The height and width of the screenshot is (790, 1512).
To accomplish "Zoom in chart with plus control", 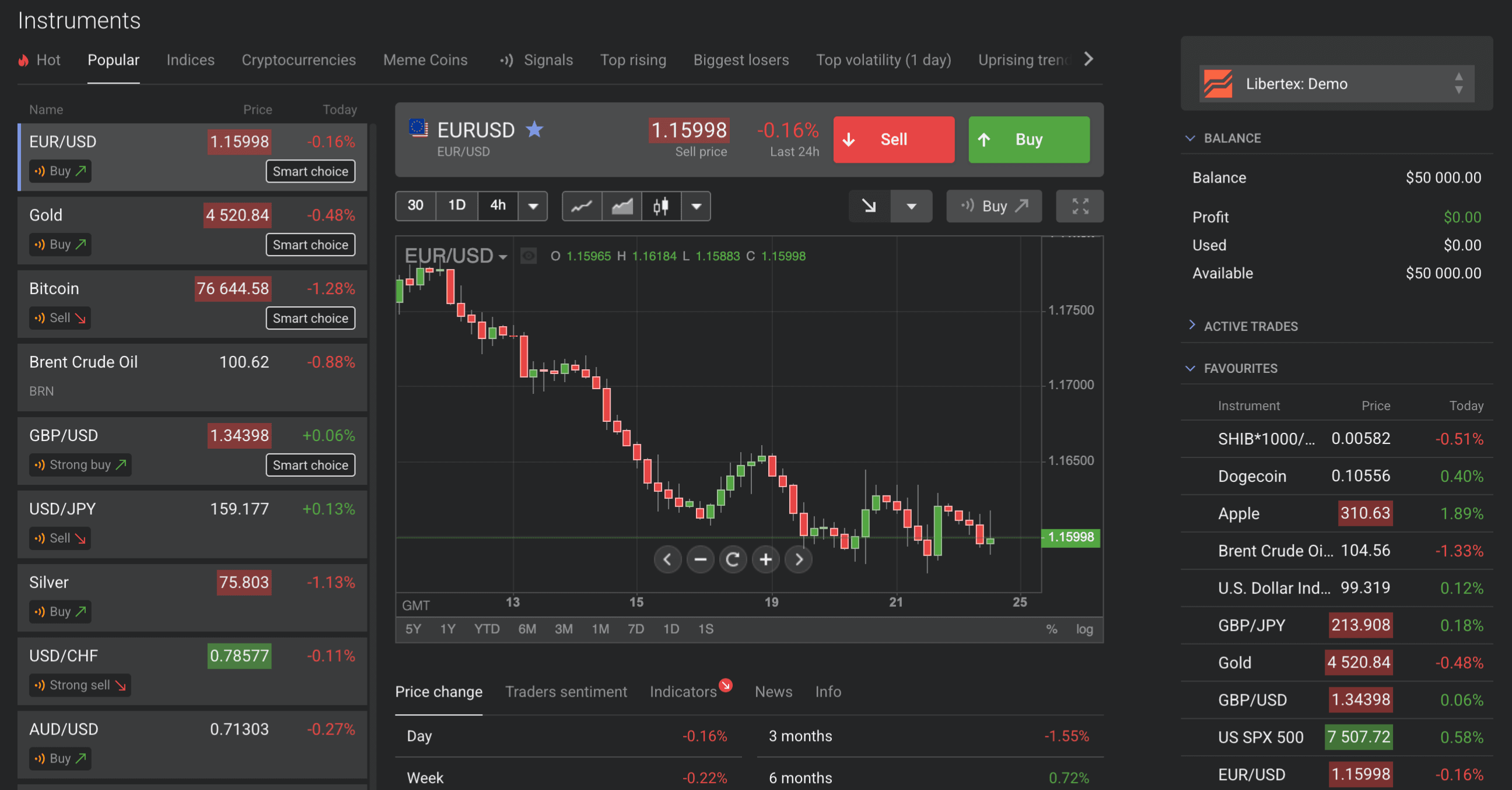I will pos(766,560).
